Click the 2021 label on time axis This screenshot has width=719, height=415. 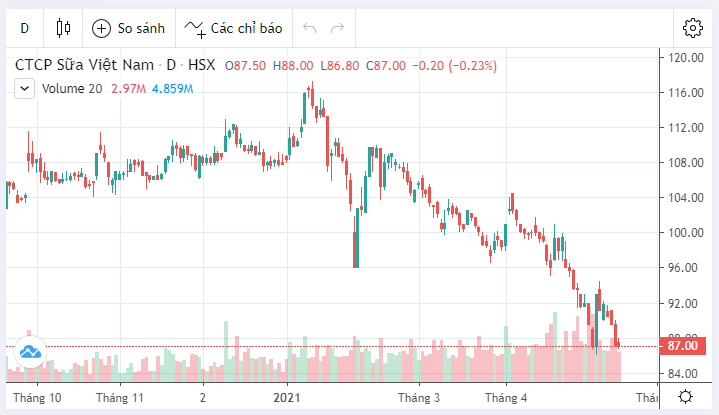pos(288,397)
